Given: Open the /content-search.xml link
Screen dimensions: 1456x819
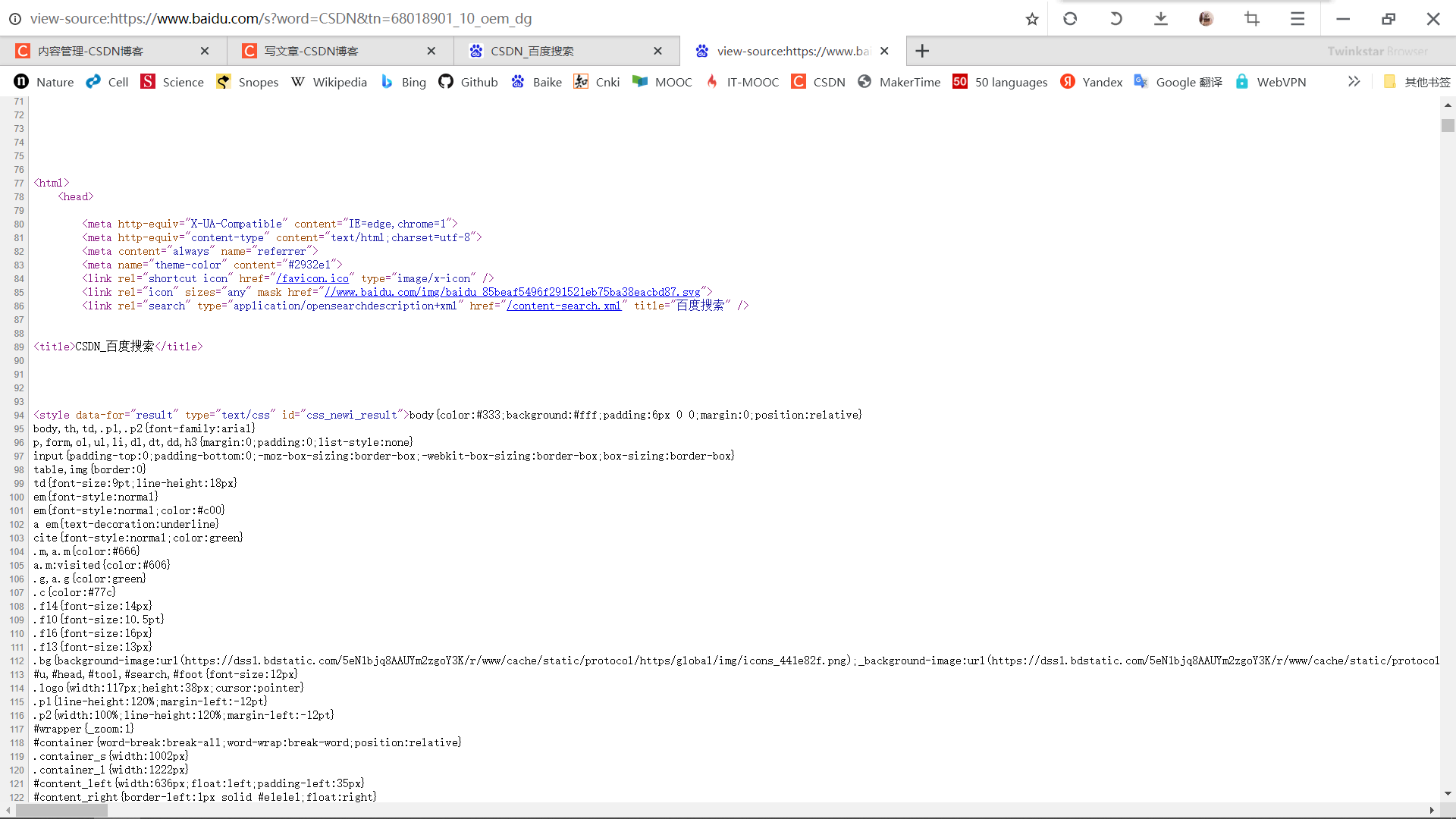Looking at the screenshot, I should [x=564, y=306].
